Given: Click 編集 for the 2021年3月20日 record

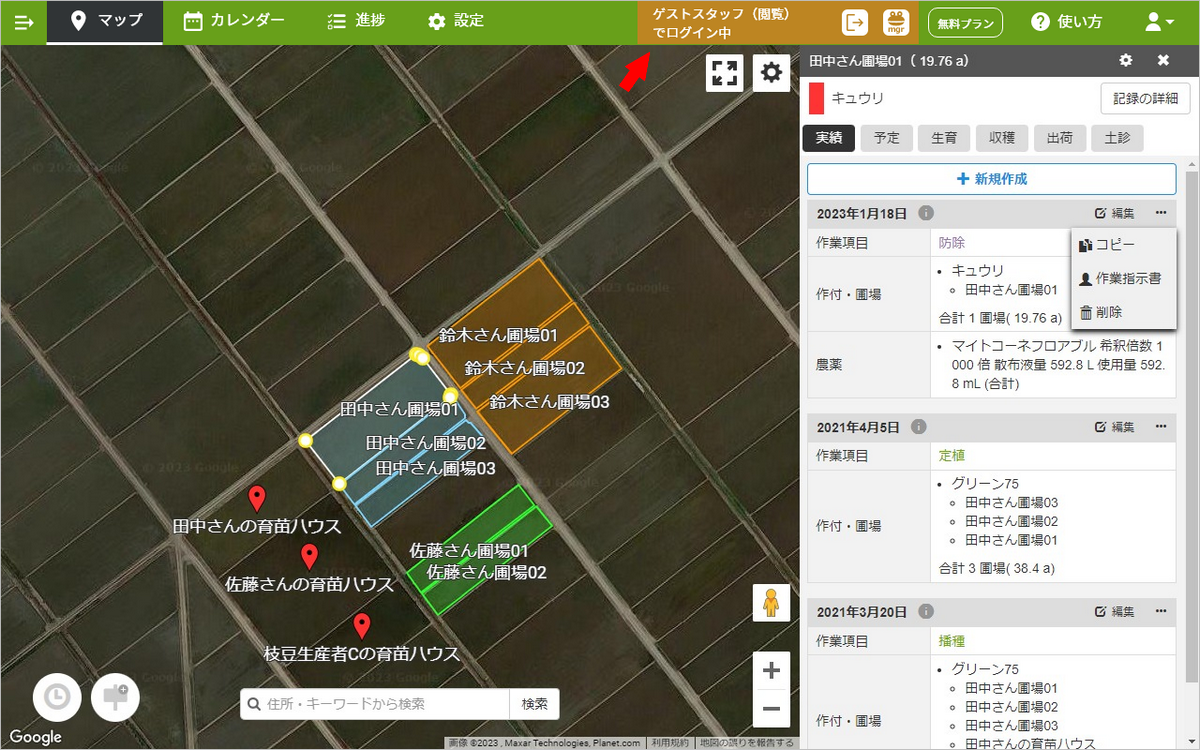Looking at the screenshot, I should coord(1115,611).
